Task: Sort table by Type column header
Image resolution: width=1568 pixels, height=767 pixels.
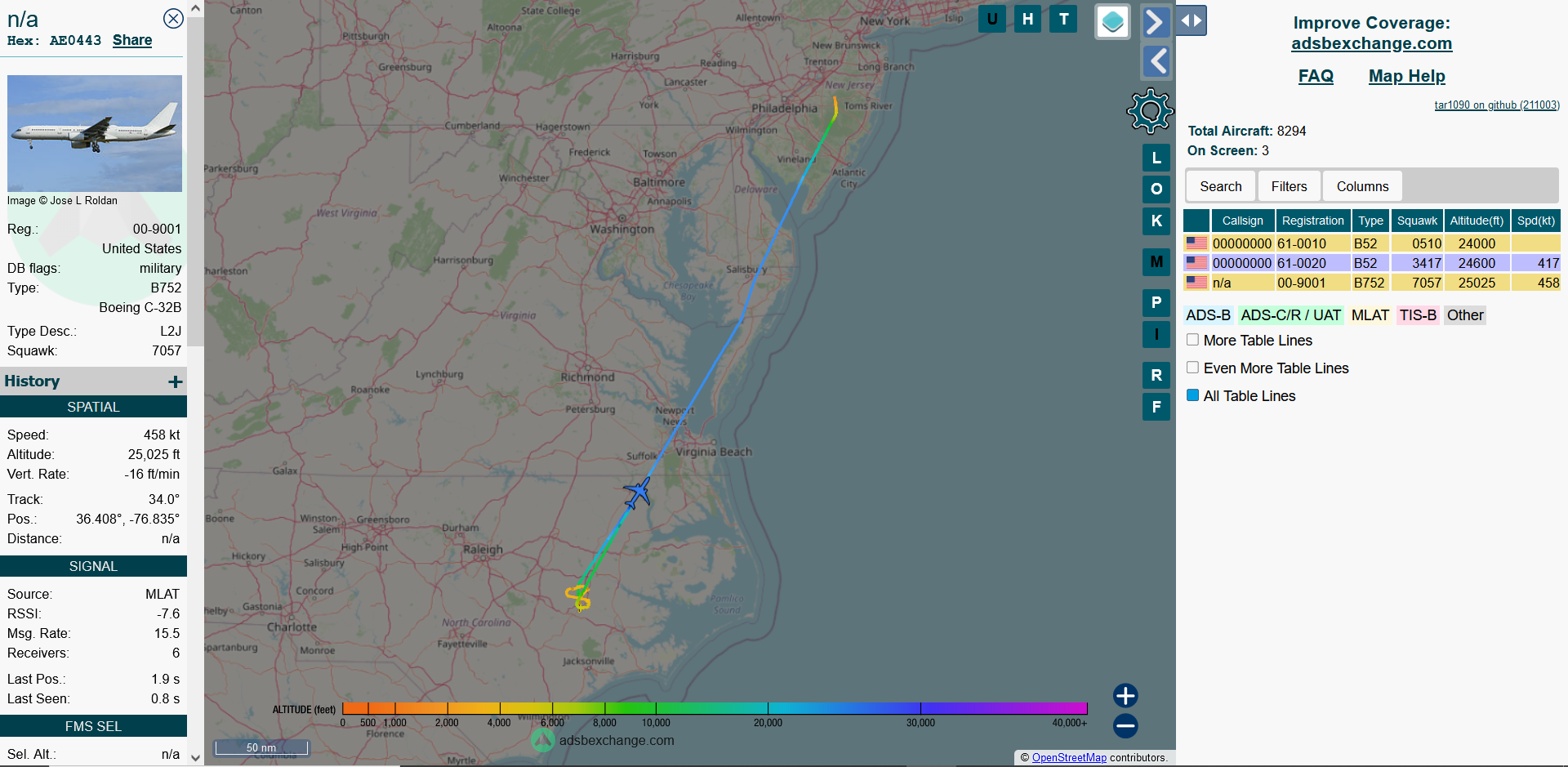Action: click(x=1370, y=221)
